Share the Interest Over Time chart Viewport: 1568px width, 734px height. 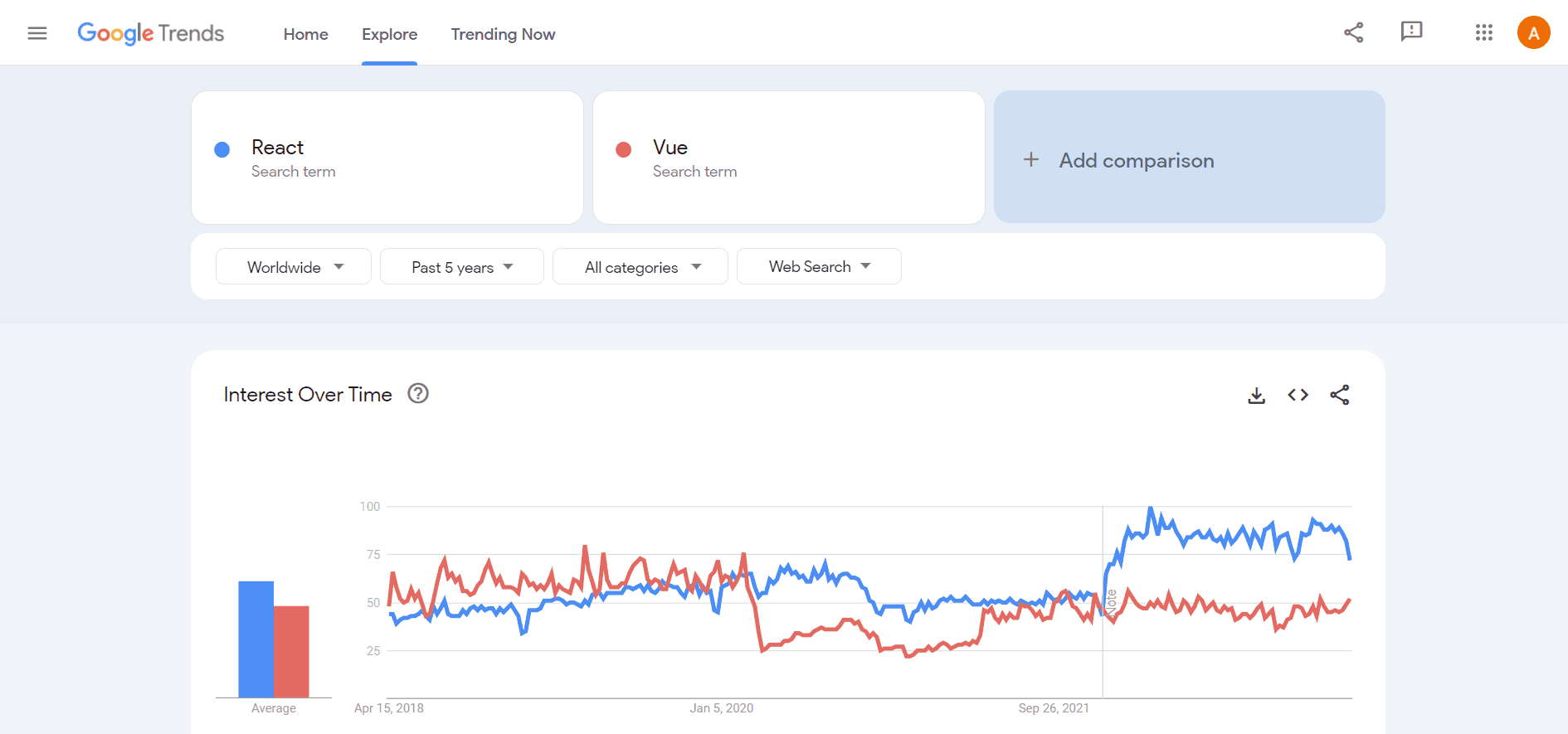(x=1341, y=396)
